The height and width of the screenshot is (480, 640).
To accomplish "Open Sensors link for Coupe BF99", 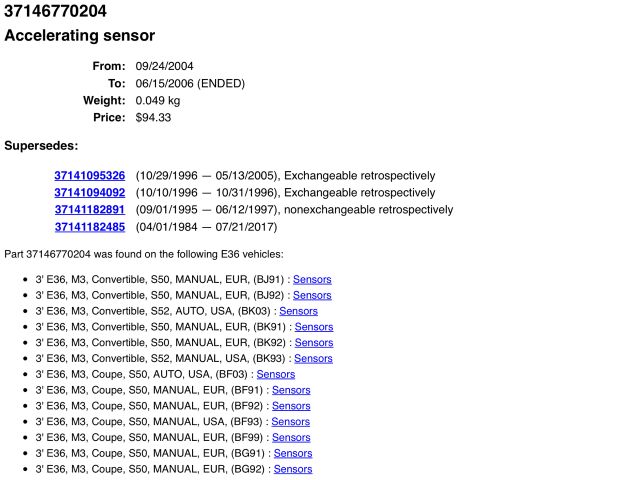I will pyautogui.click(x=291, y=437).
